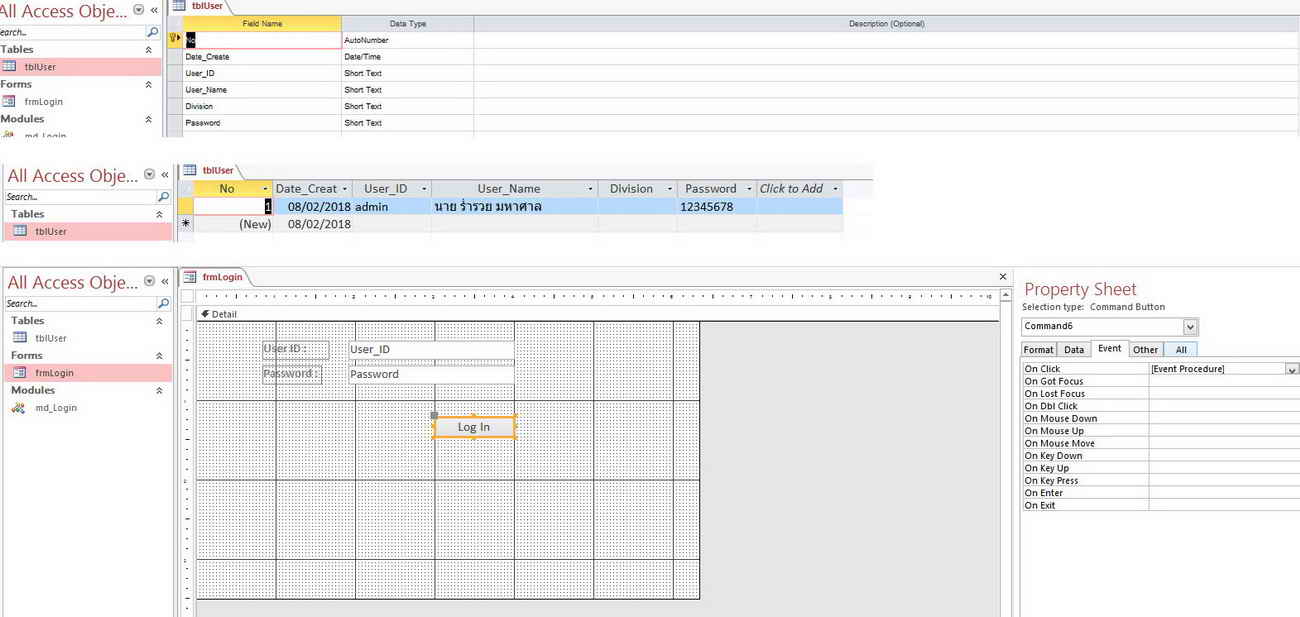Click the primary key icon beside the No field

click(x=174, y=40)
